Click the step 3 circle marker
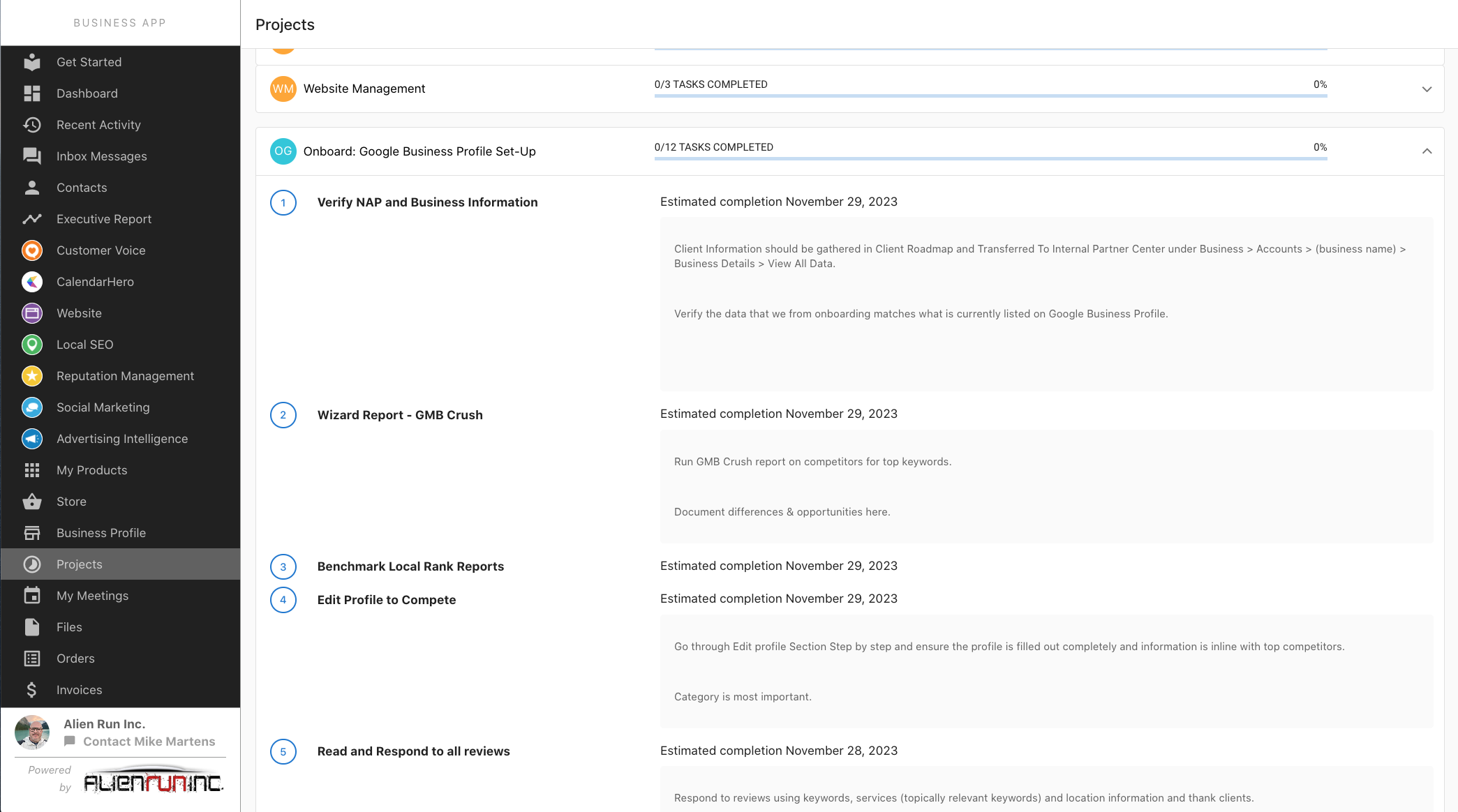The image size is (1458, 812). click(x=283, y=567)
